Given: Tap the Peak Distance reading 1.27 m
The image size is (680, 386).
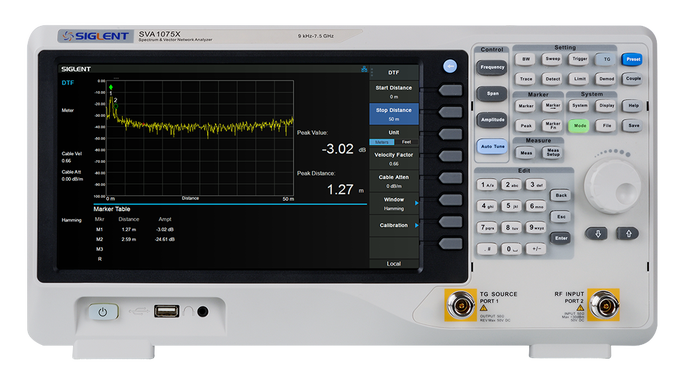Looking at the screenshot, I should coord(345,190).
